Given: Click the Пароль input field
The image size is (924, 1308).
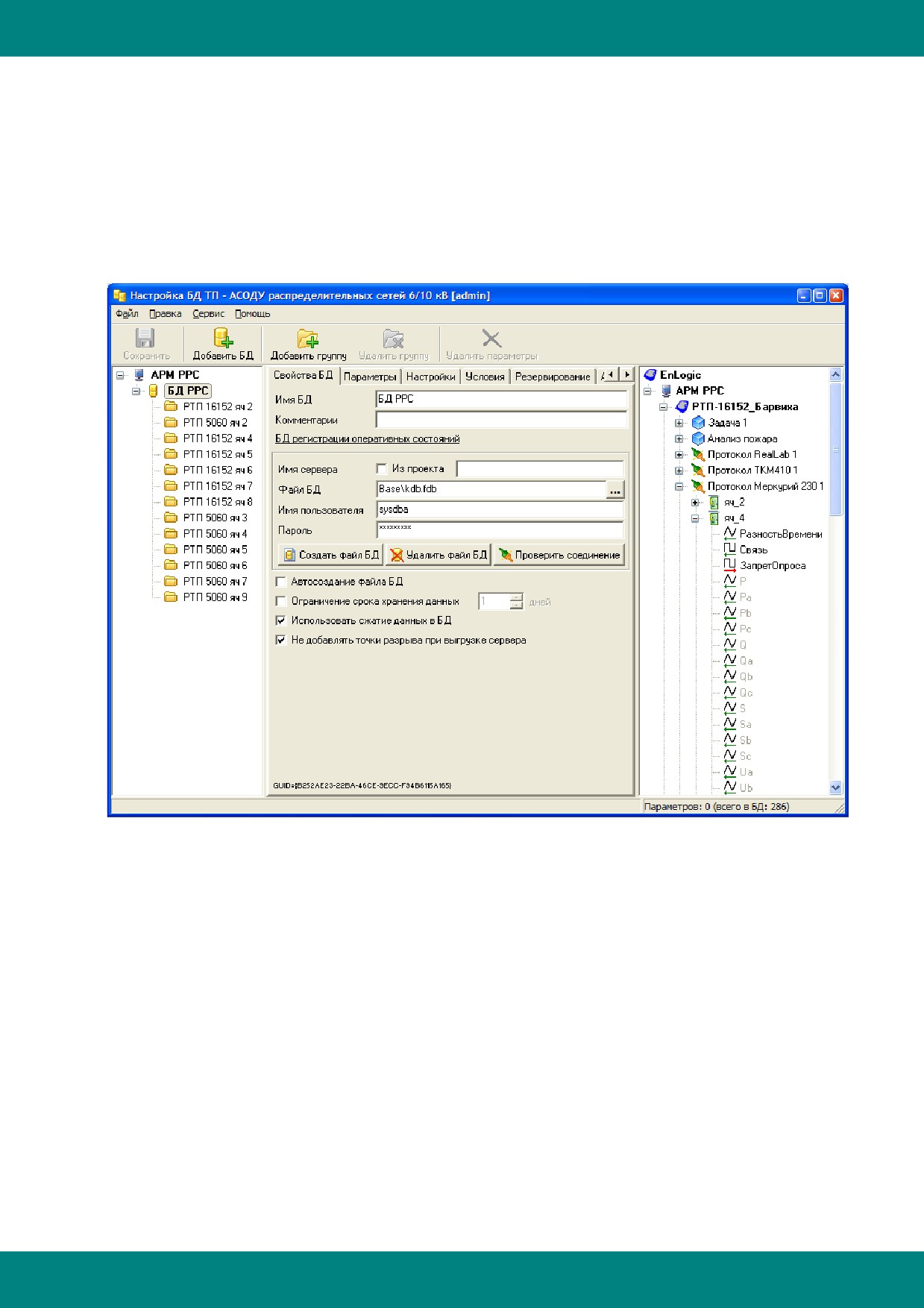Looking at the screenshot, I should (x=500, y=530).
